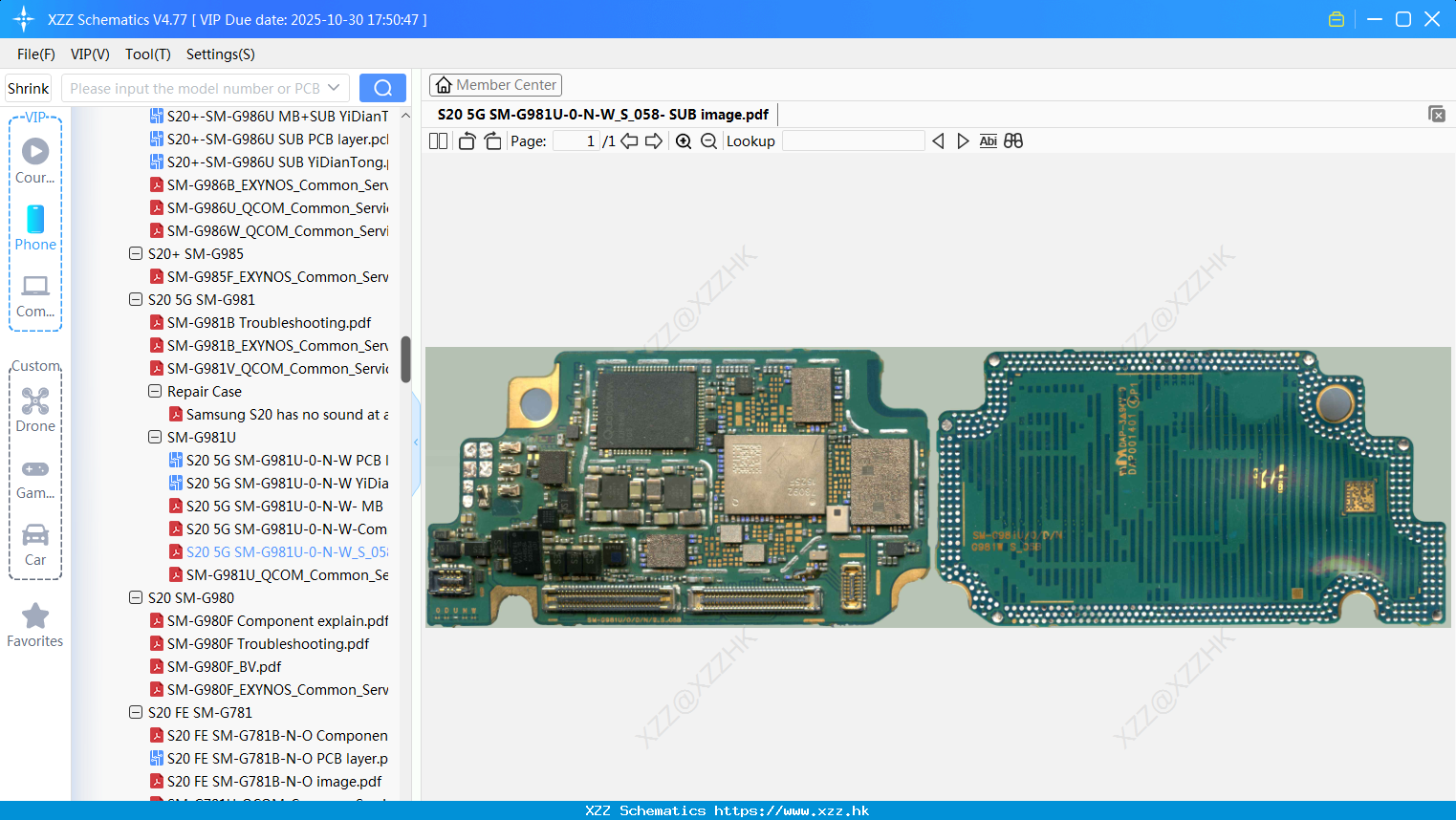Screen dimensions: 1456x820
Task: Click the board front image
Action: pos(677,487)
